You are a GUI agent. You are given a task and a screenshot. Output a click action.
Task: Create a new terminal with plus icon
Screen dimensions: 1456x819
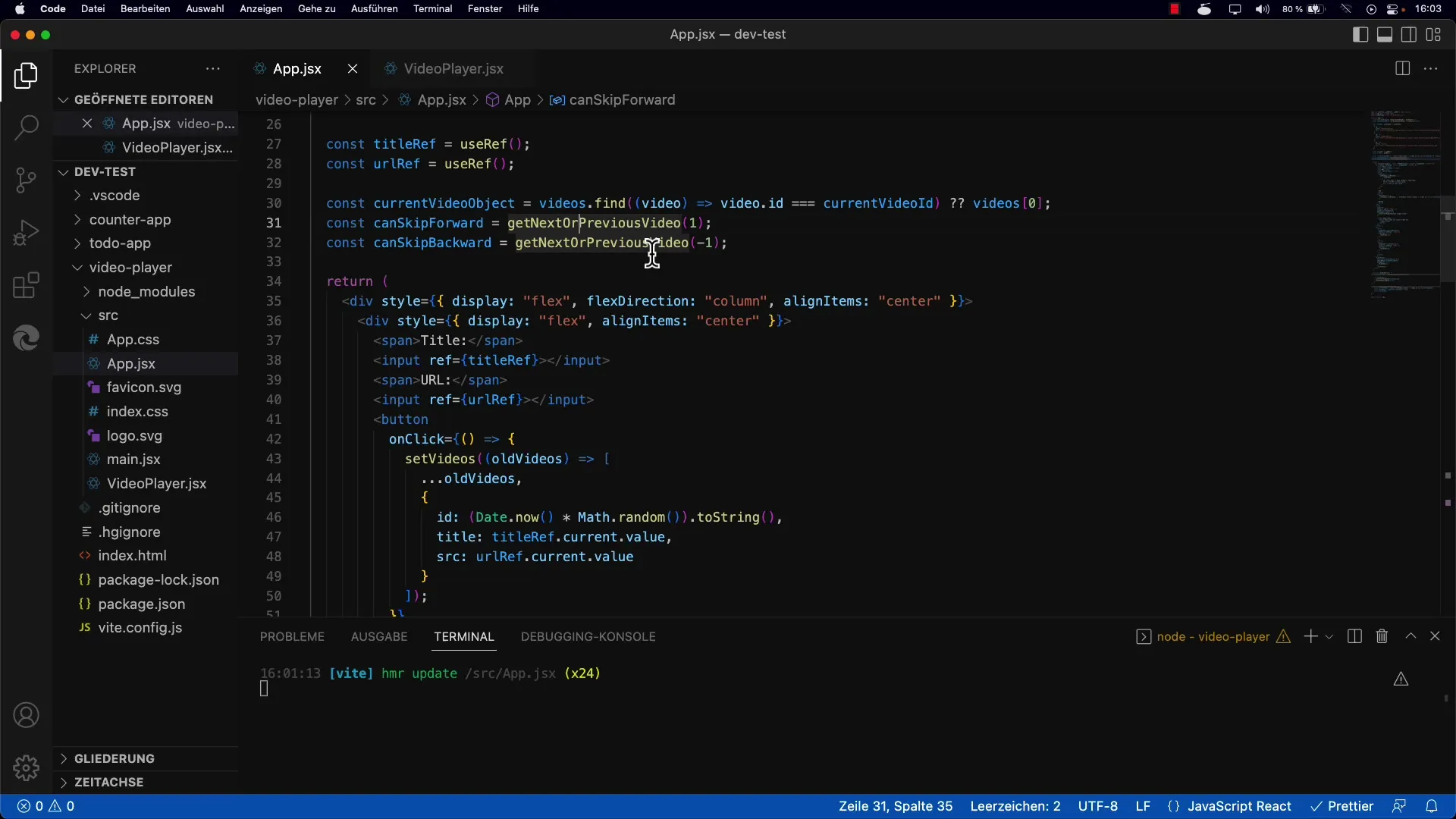click(1310, 636)
